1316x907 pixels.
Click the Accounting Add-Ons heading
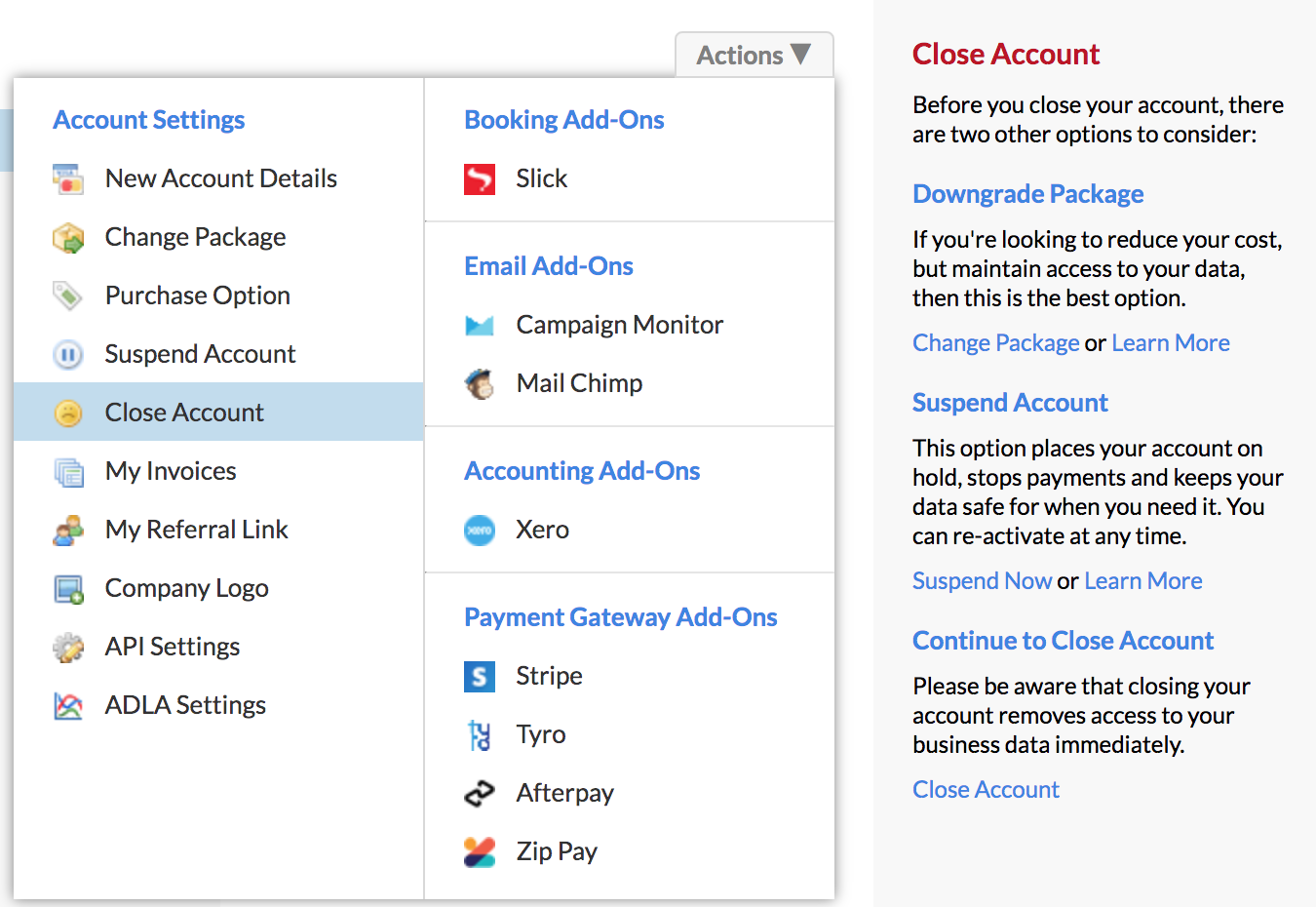[x=582, y=471]
